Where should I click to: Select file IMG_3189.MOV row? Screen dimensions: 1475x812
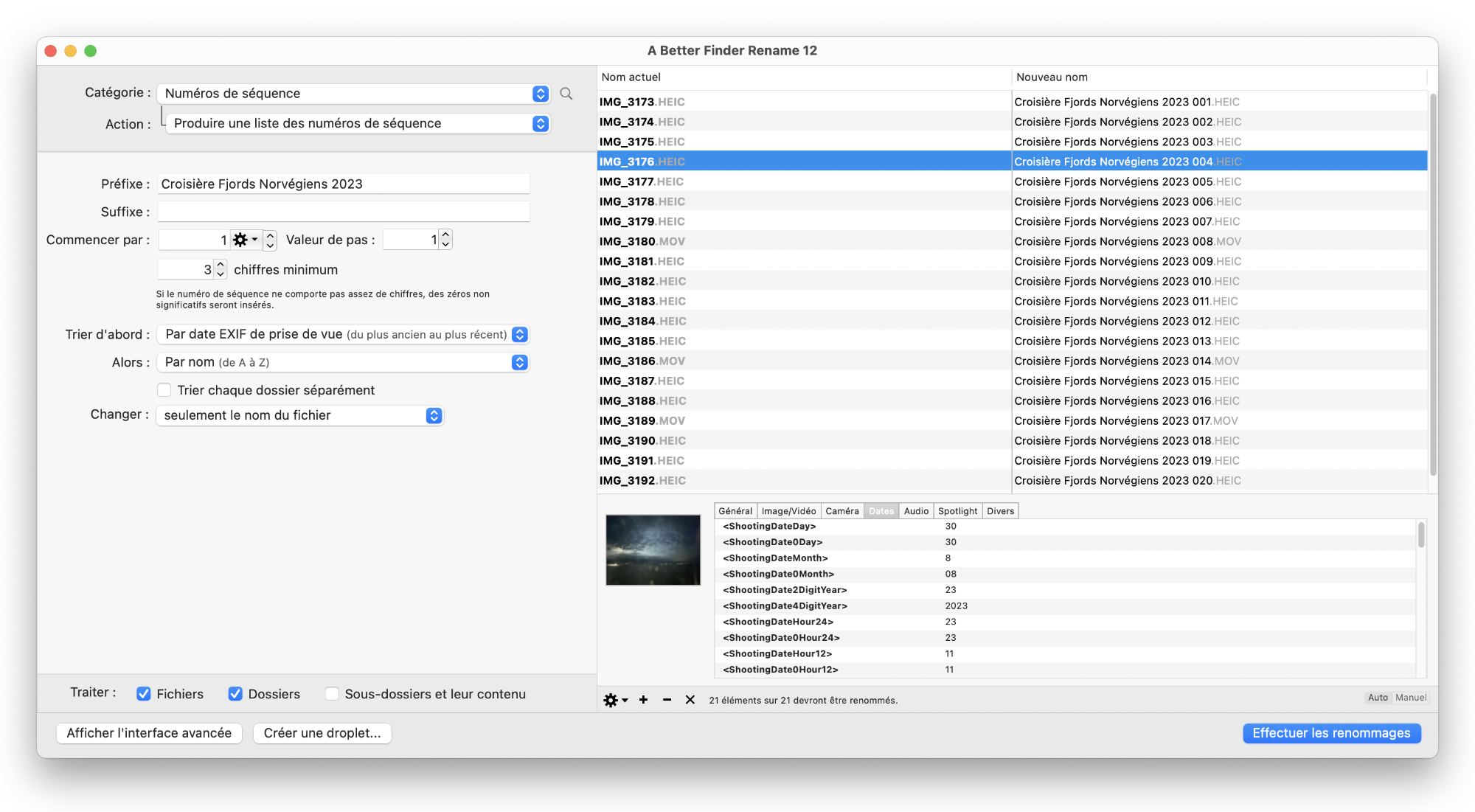(803, 420)
